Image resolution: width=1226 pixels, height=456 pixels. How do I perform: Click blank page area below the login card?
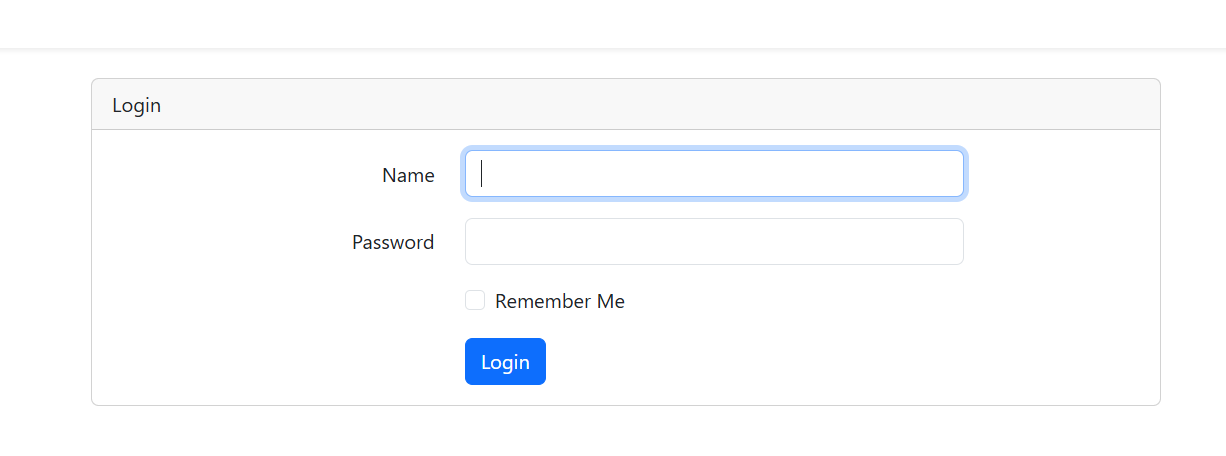[612, 432]
